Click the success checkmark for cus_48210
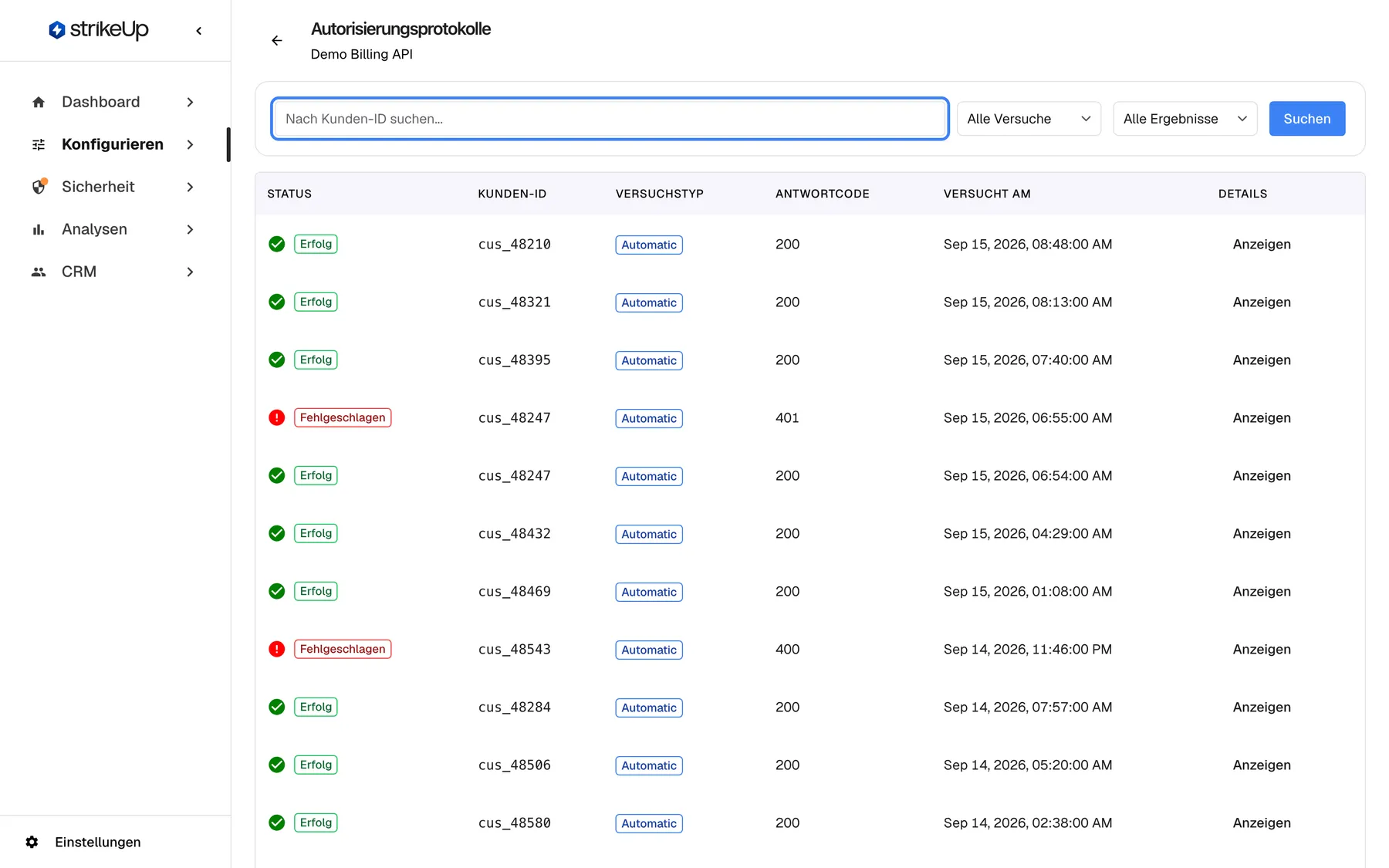The height and width of the screenshot is (868, 1389). click(x=277, y=245)
